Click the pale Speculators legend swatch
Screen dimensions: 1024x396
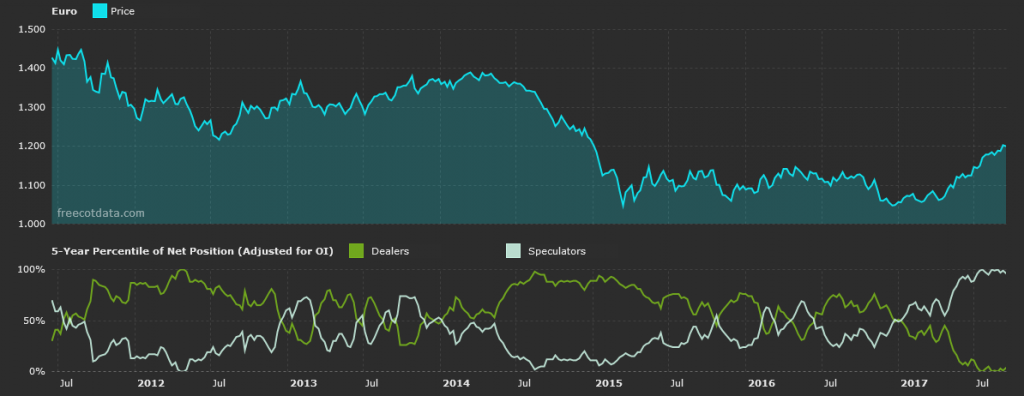click(x=513, y=251)
